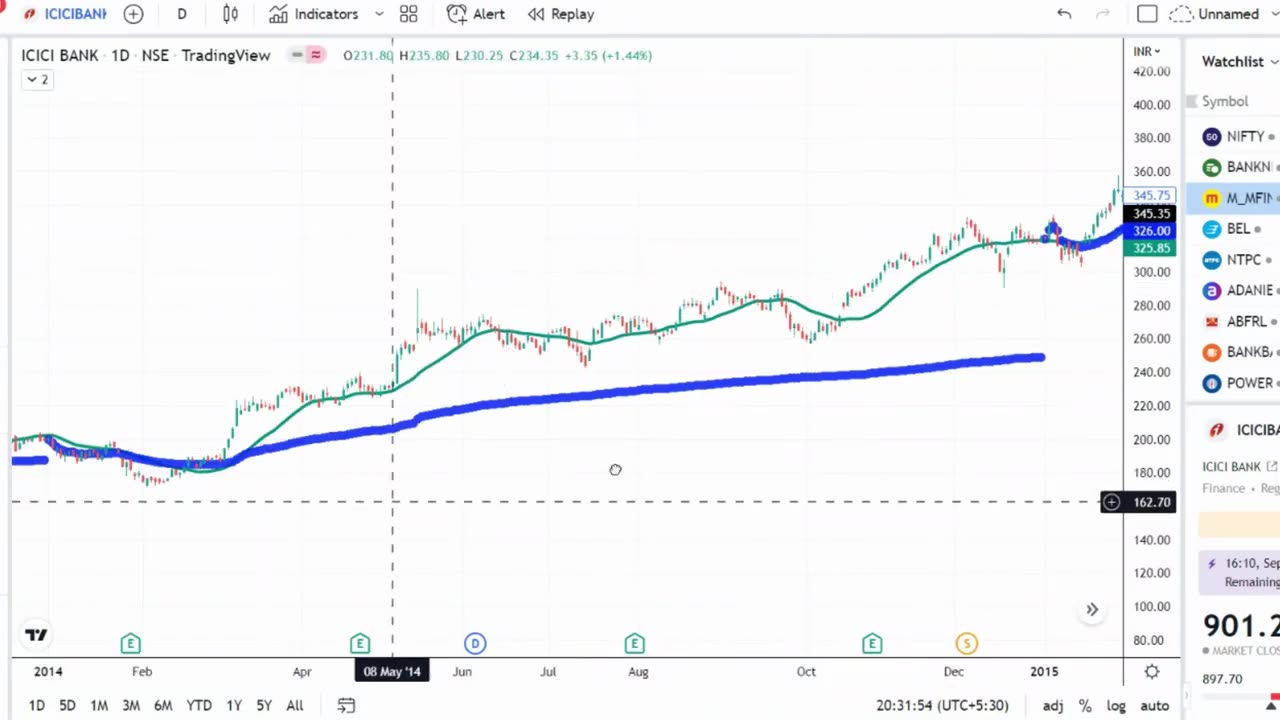Open the earnings marker near late October
The width and height of the screenshot is (1280, 720).
(872, 643)
